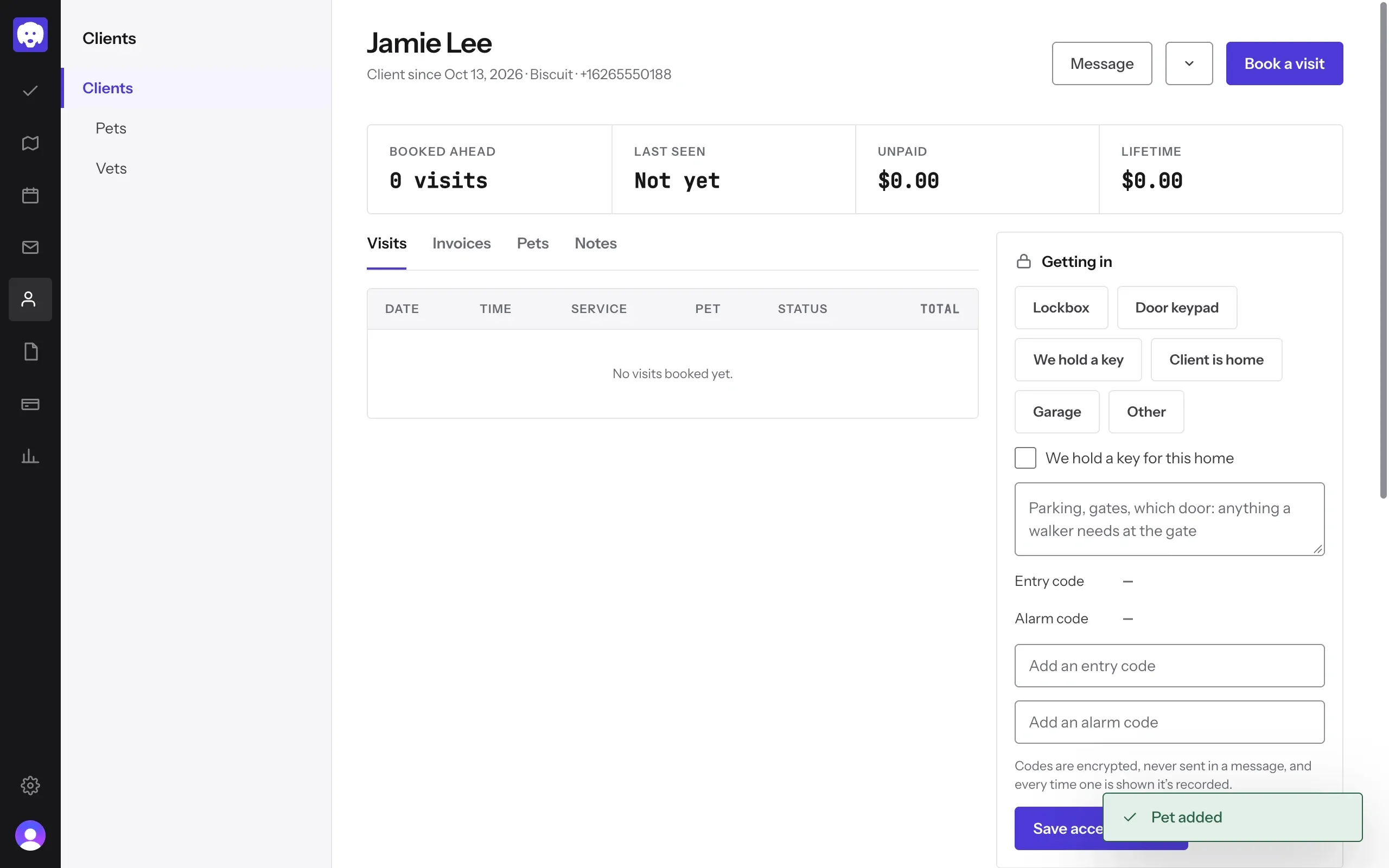Image resolution: width=1389 pixels, height=868 pixels.
Task: Click the dog-face app logo
Action: (30, 34)
